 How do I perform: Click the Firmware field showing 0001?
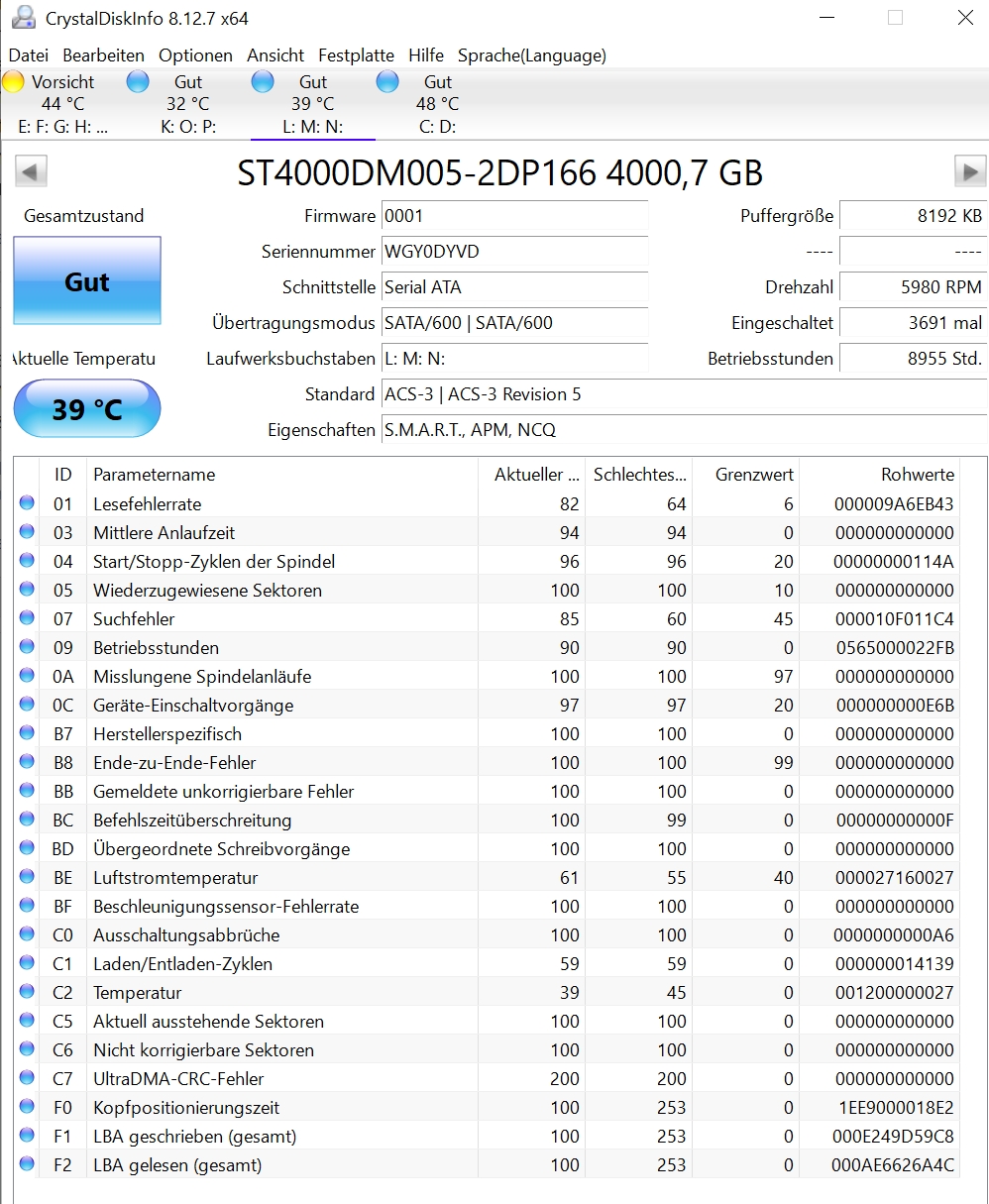coord(514,216)
